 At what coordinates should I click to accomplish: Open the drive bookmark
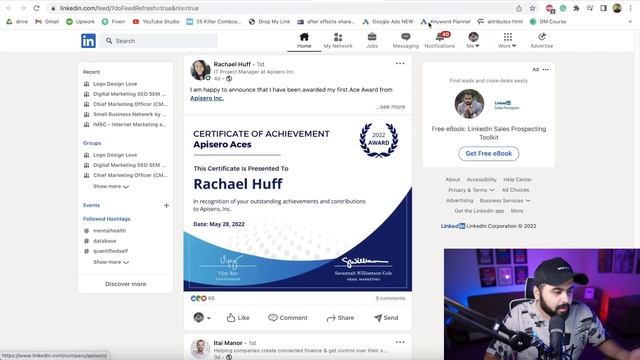(17, 22)
